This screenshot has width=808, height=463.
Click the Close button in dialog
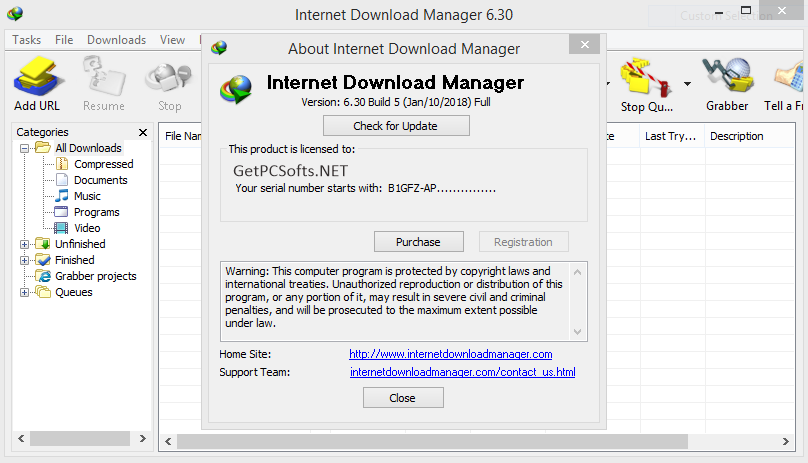point(403,398)
